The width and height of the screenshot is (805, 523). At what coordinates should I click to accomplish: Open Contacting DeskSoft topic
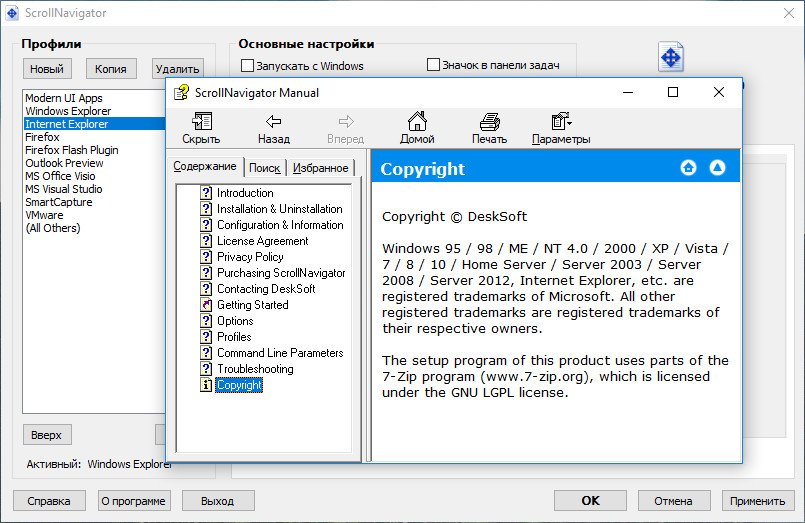266,289
